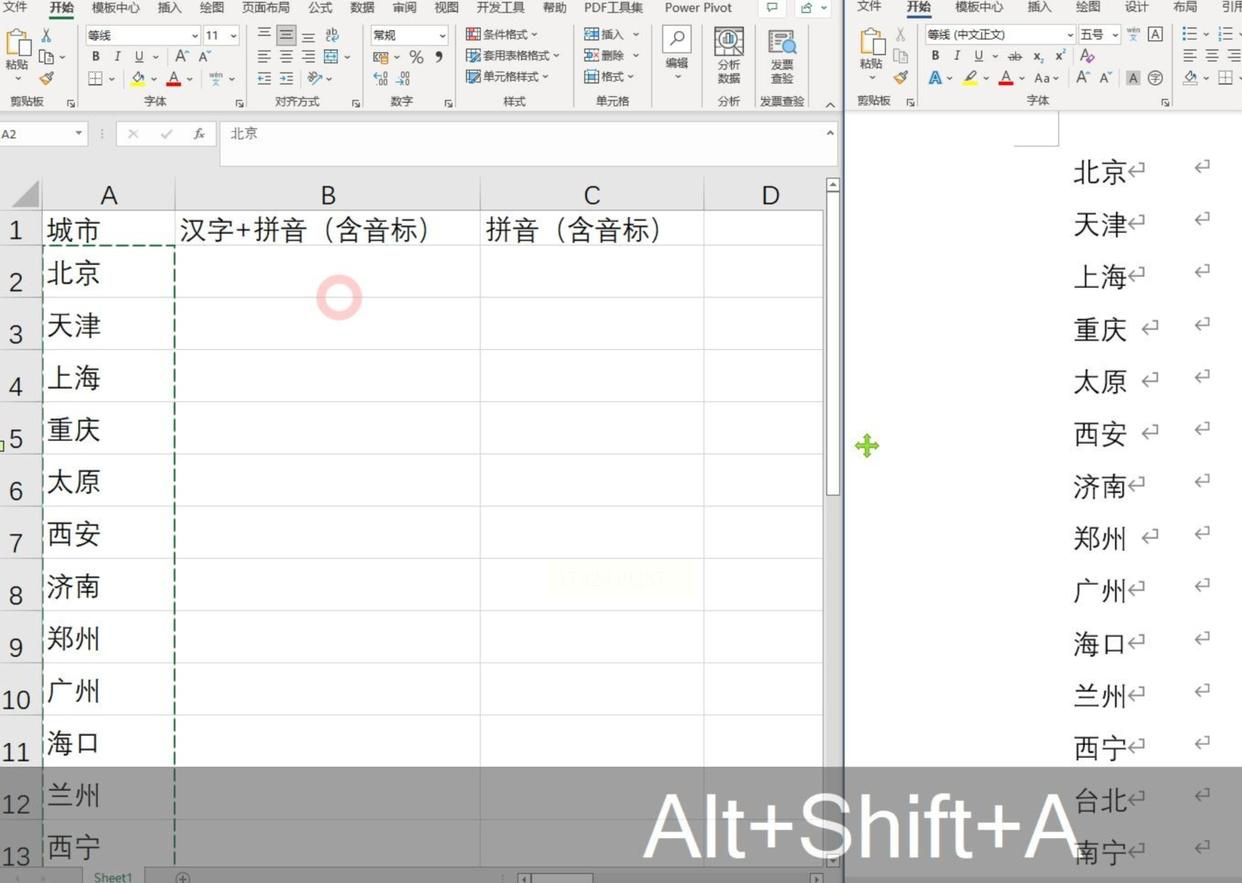Click 分析数据 button in Excel
Image resolution: width=1242 pixels, height=883 pixels.
[x=729, y=55]
